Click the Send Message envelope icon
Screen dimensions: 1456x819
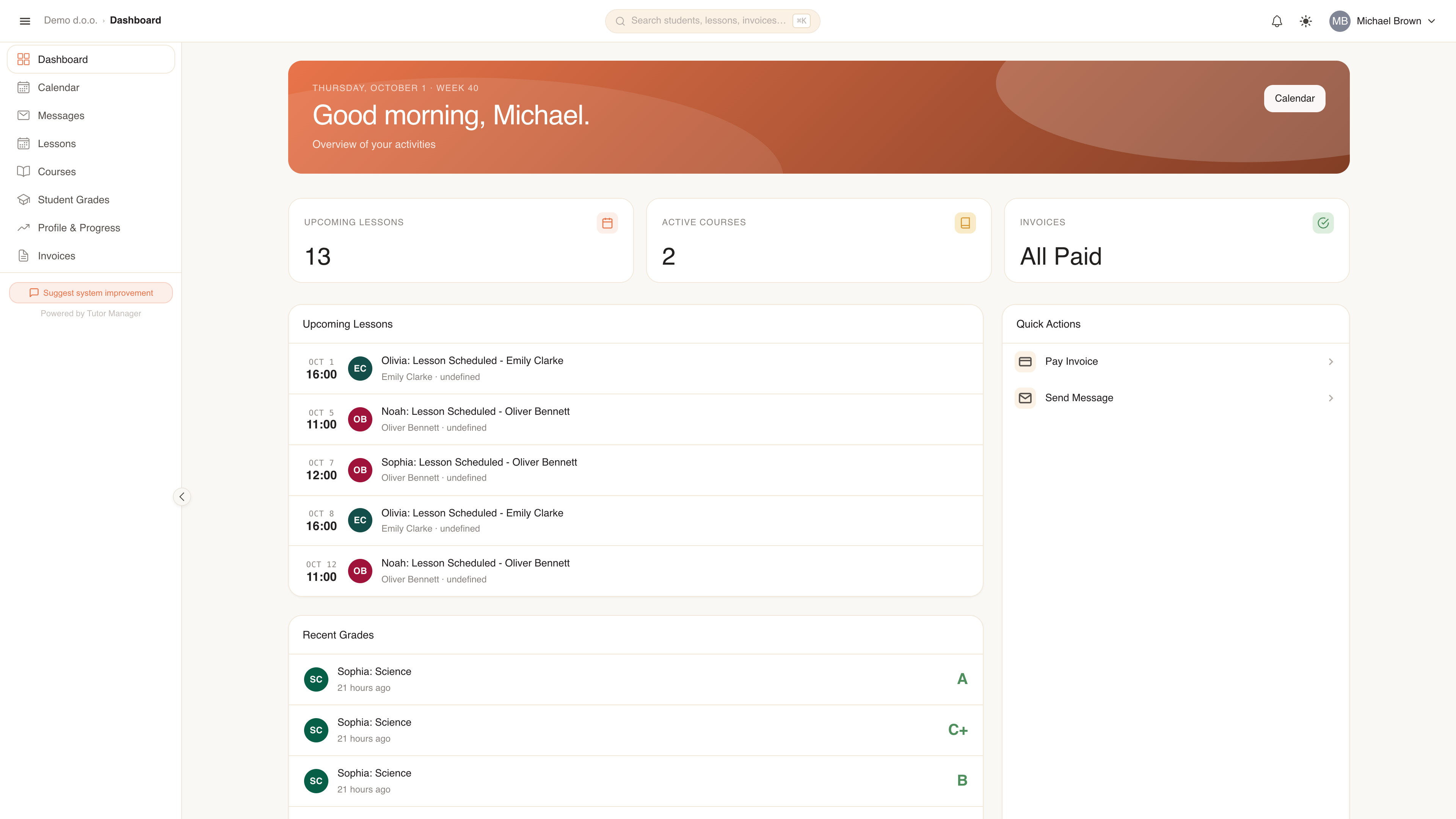(x=1025, y=398)
